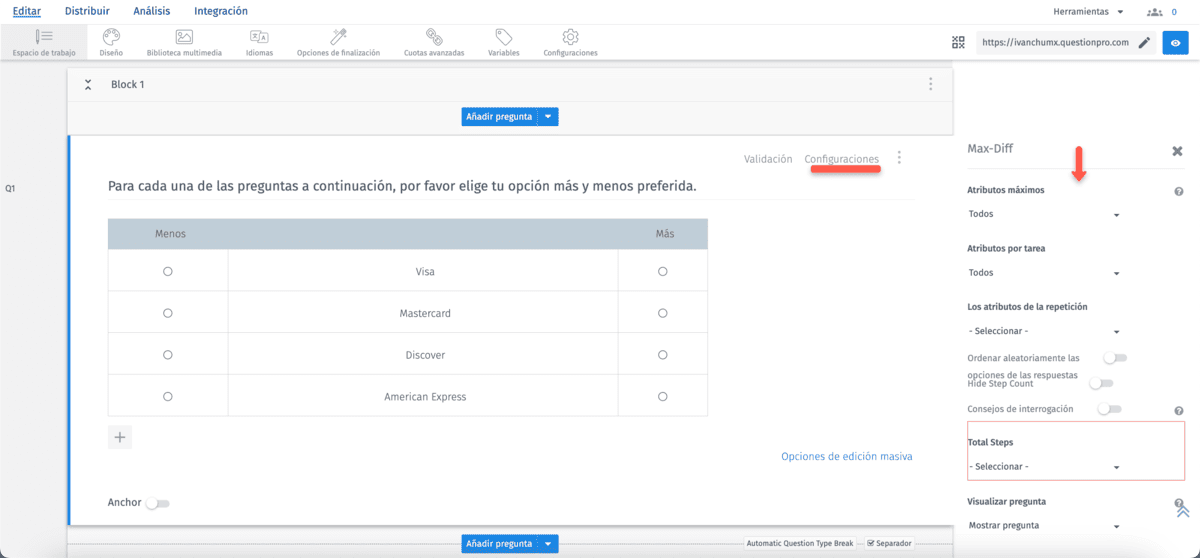Image resolution: width=1200 pixels, height=558 pixels.
Task: Open Biblioteca multimedia image icon
Action: click(x=184, y=37)
